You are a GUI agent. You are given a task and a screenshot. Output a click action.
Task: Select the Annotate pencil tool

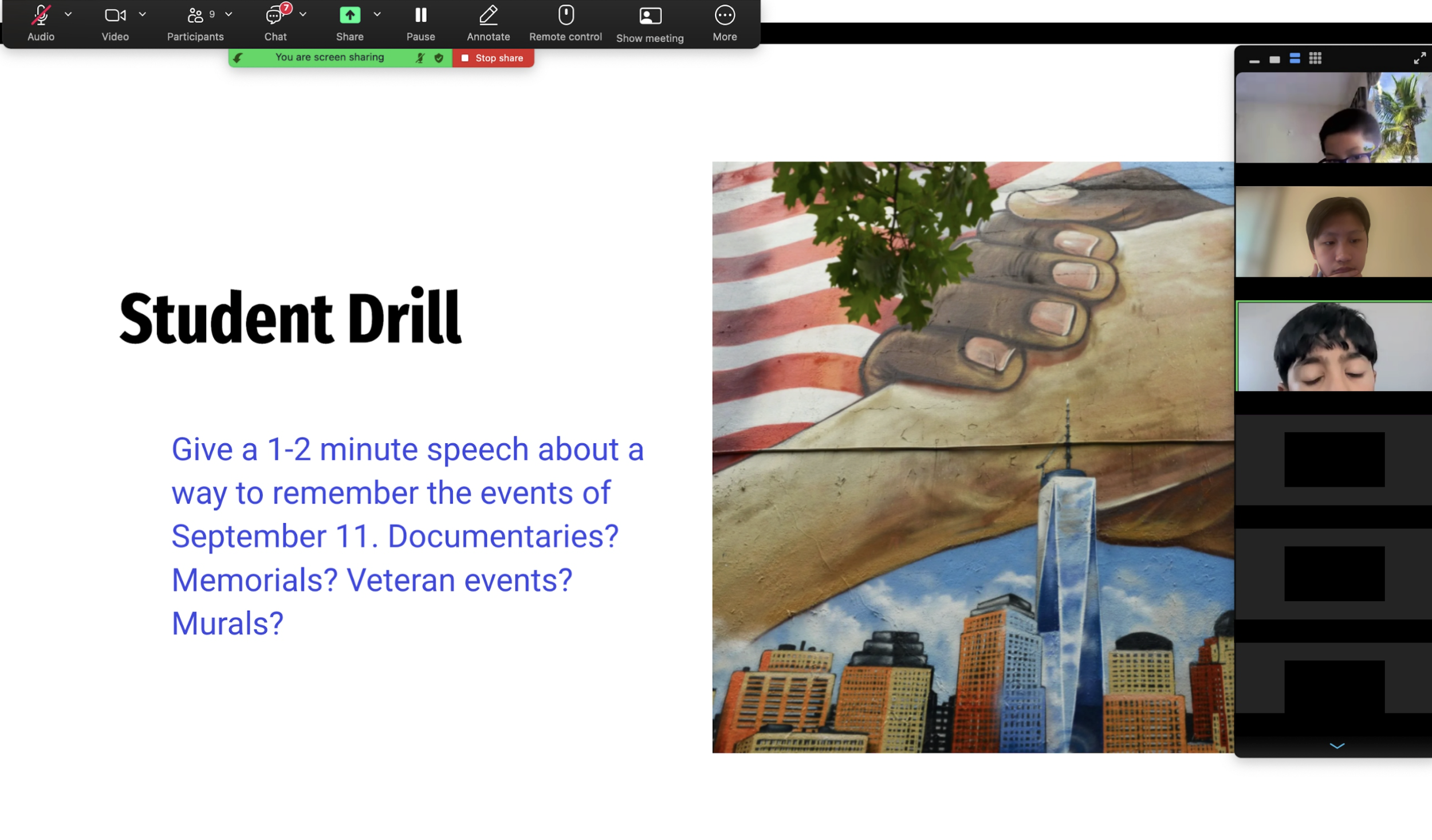488,16
